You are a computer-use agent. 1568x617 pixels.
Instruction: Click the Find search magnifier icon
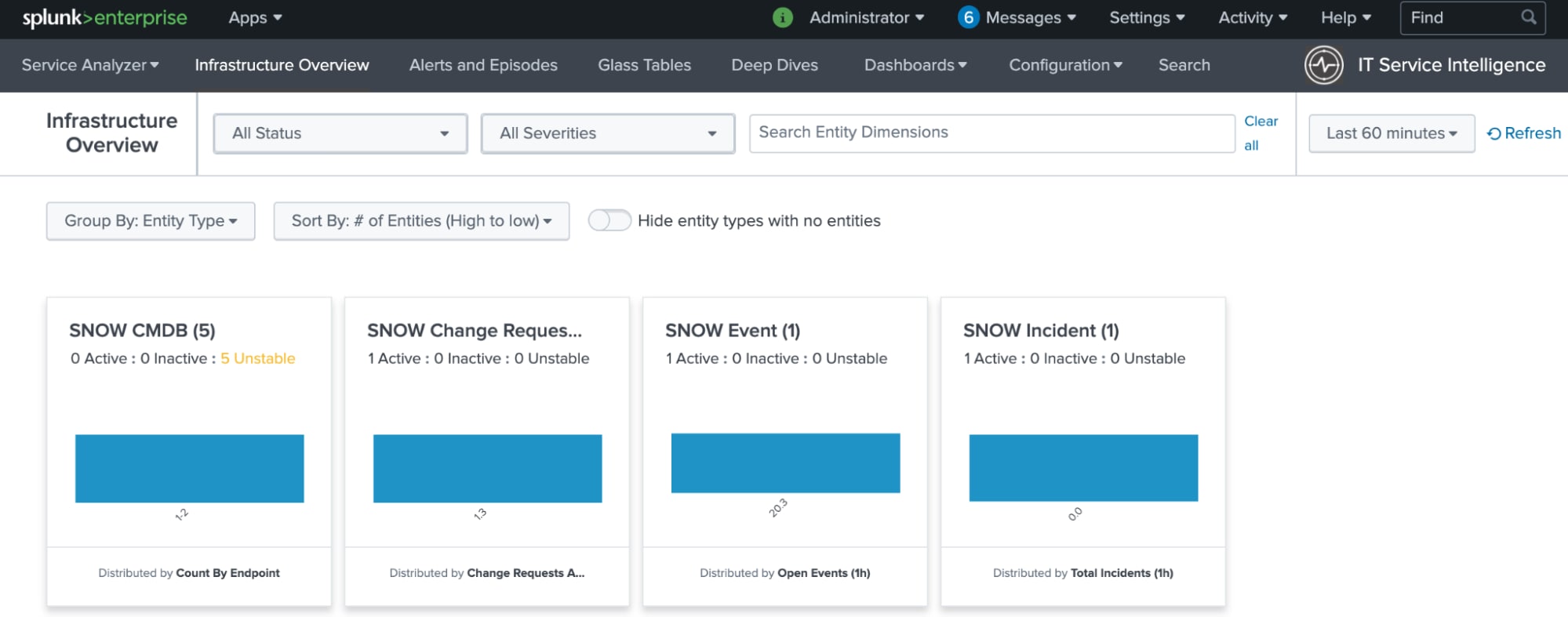click(x=1528, y=17)
